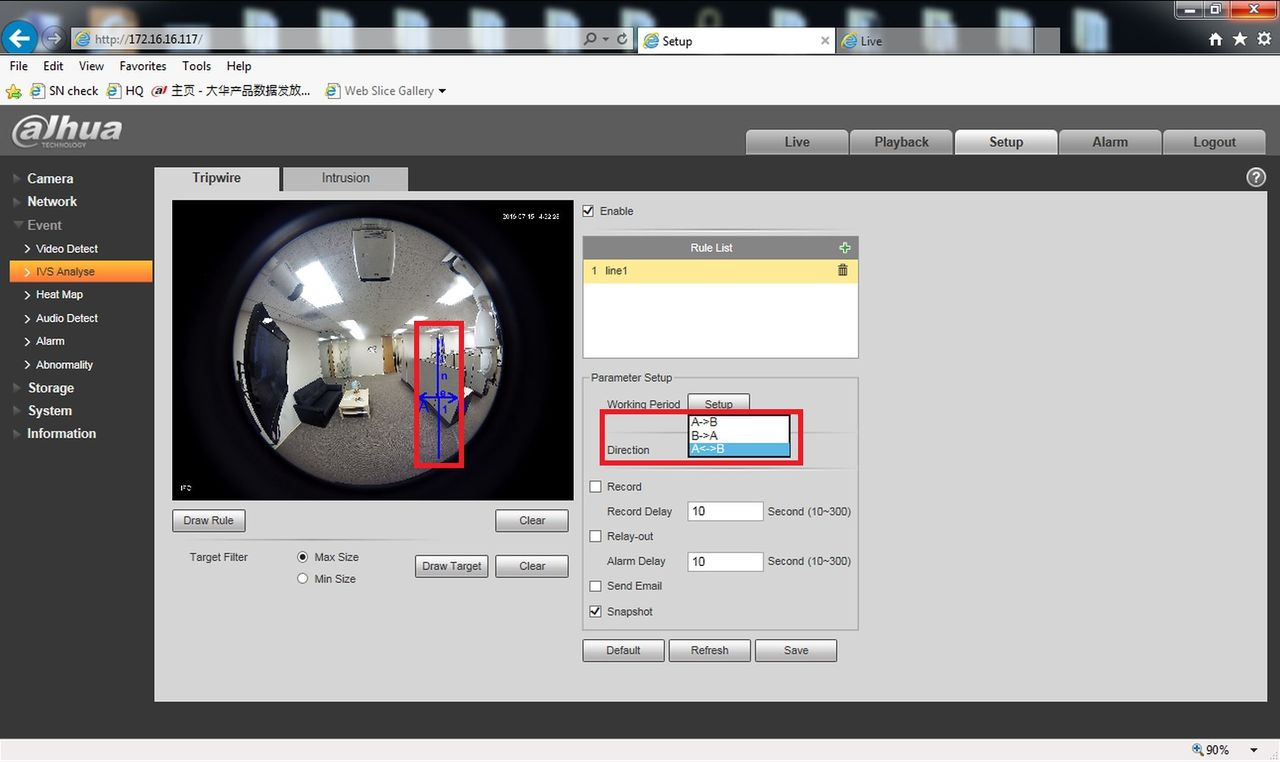Uncheck the Snapshot checkbox
The image size is (1280, 762).
pos(596,612)
